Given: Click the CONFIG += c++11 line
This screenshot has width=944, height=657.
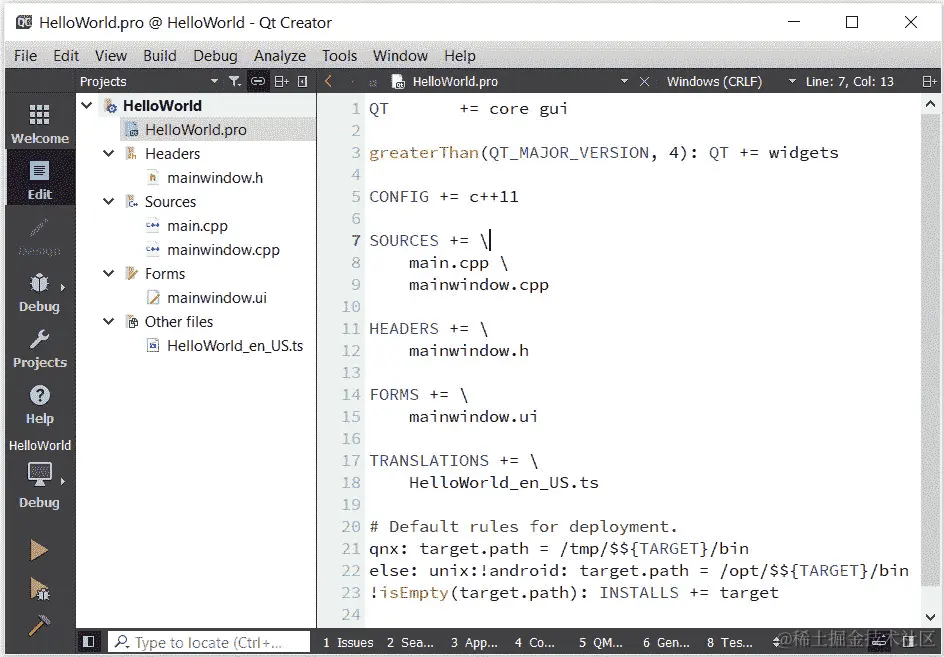Looking at the screenshot, I should [x=444, y=197].
